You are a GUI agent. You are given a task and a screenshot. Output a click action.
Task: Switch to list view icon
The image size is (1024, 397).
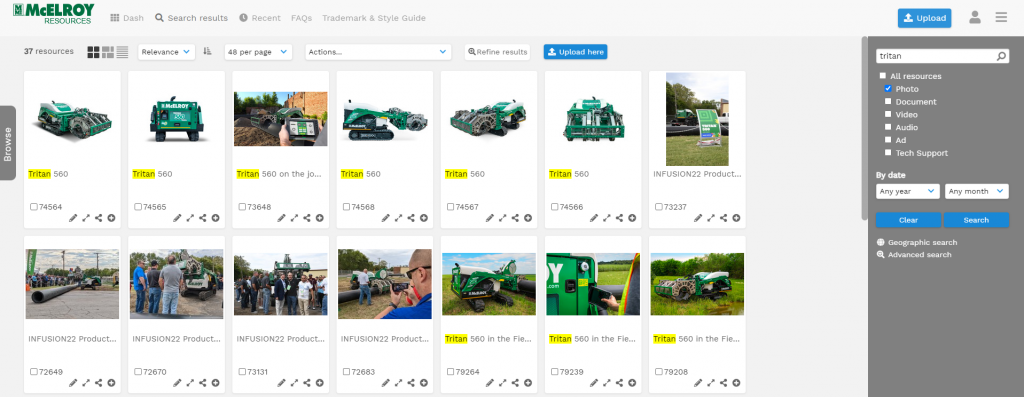[x=122, y=52]
